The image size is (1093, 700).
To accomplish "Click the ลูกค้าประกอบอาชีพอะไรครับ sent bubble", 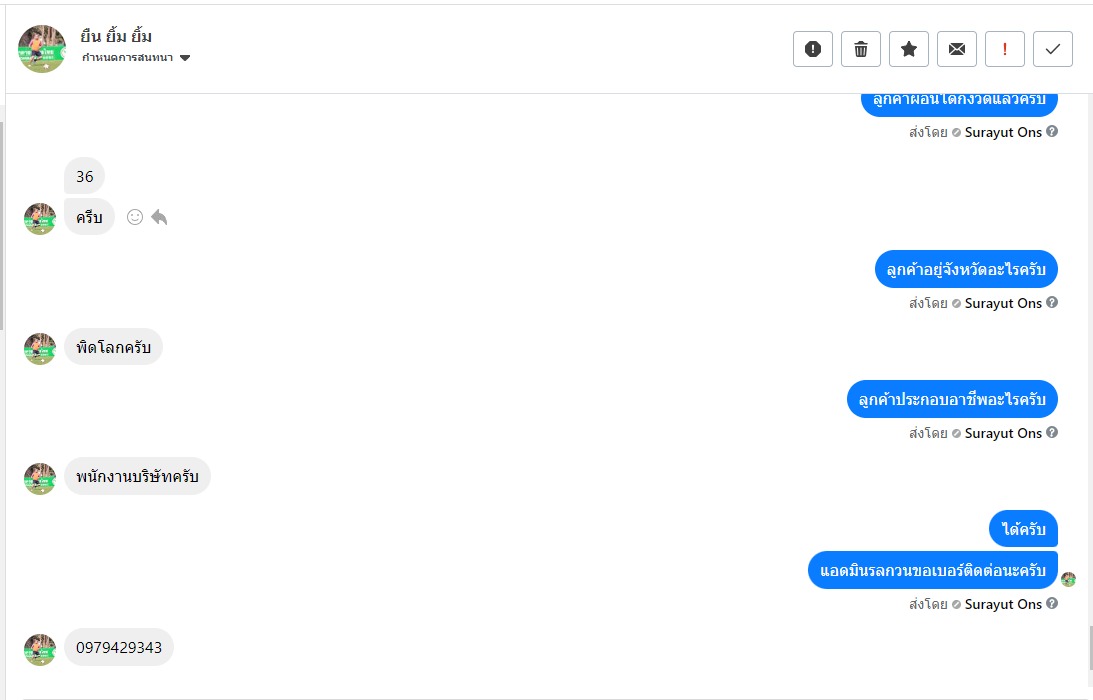I will 951,400.
